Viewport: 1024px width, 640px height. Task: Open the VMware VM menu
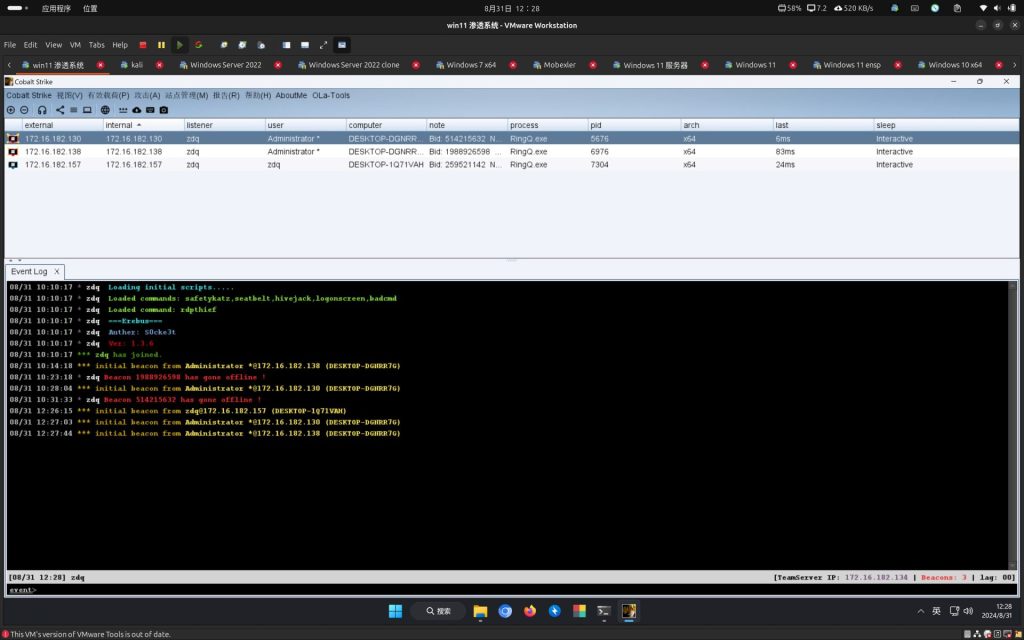(x=75, y=45)
